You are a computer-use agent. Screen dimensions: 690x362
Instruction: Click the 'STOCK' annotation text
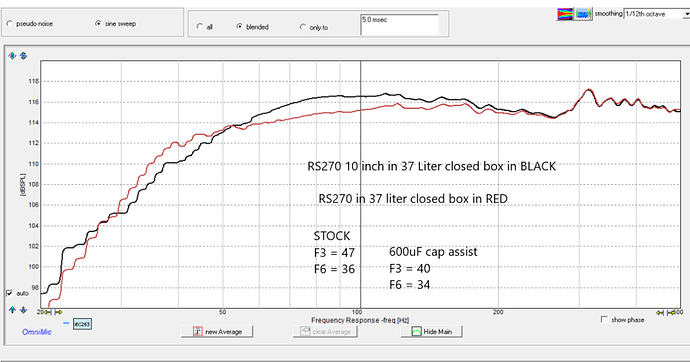(x=332, y=236)
